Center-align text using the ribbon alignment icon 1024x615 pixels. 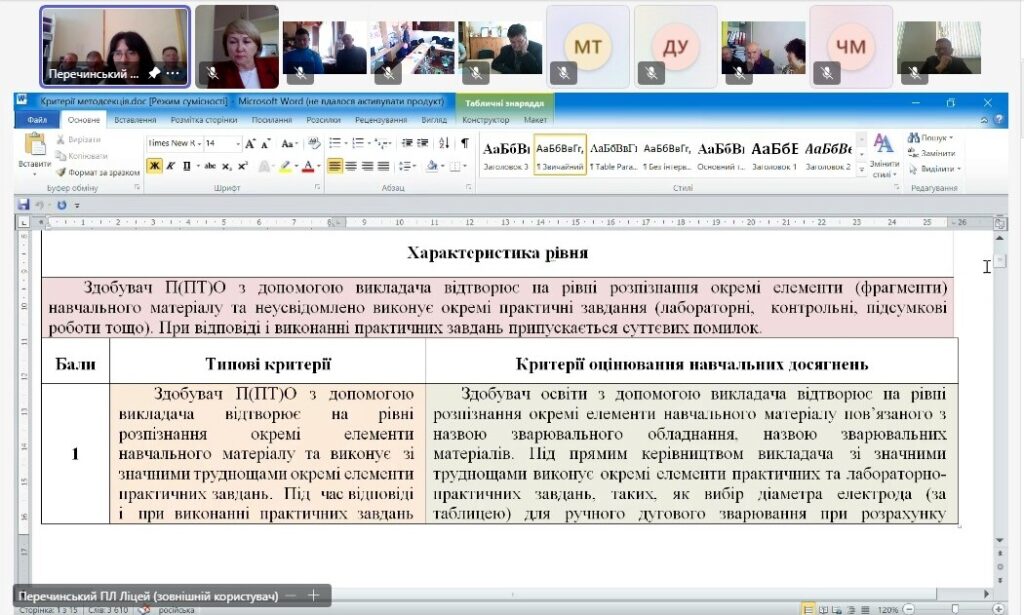point(351,166)
